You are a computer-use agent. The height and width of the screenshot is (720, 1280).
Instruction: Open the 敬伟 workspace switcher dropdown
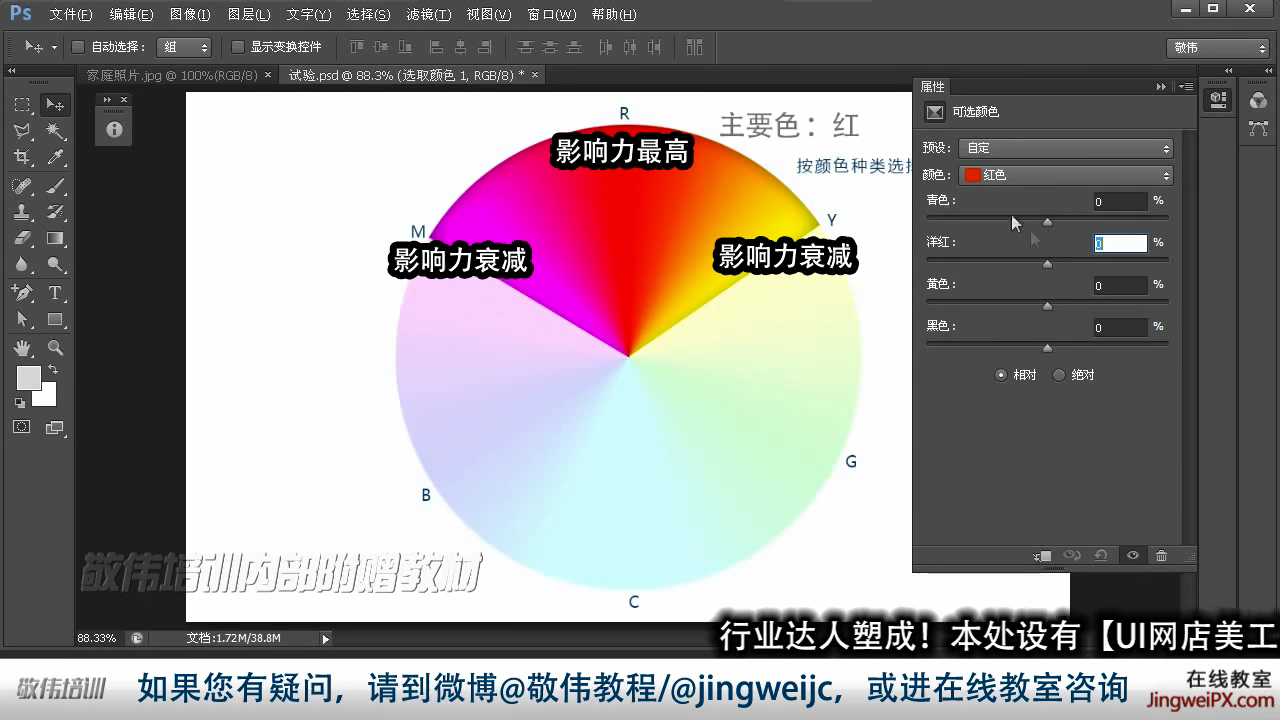(1218, 48)
